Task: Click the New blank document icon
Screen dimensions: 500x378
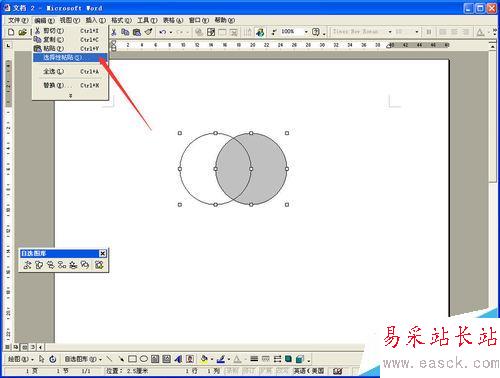Action: (x=11, y=32)
